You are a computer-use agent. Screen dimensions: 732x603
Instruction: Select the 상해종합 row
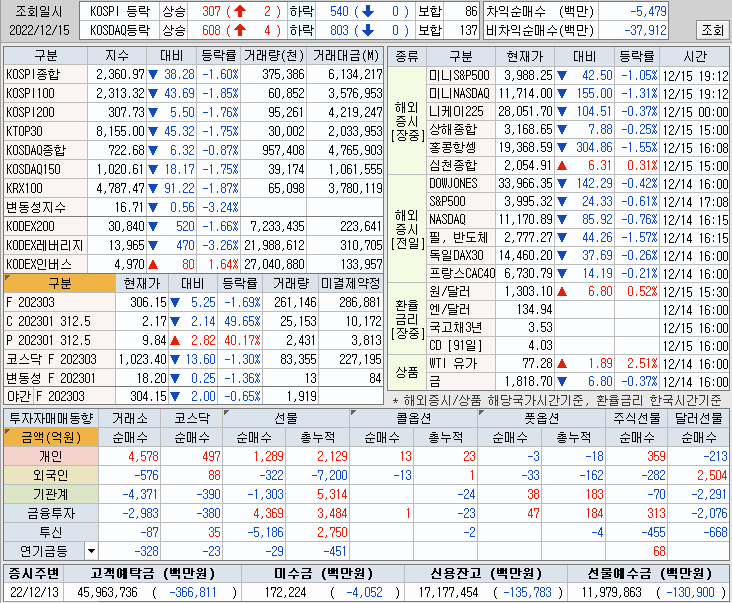(x=578, y=130)
